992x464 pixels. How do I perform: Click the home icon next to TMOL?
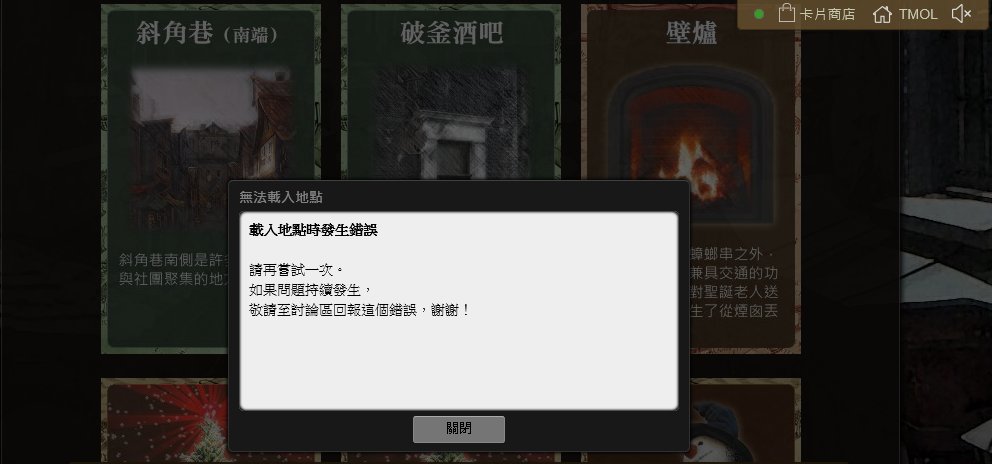pos(882,14)
